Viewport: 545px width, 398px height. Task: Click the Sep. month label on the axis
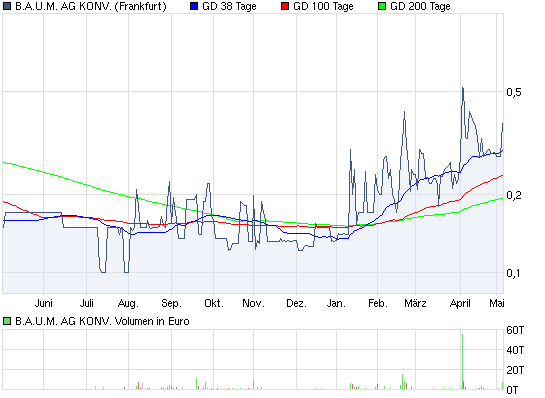coord(171,303)
